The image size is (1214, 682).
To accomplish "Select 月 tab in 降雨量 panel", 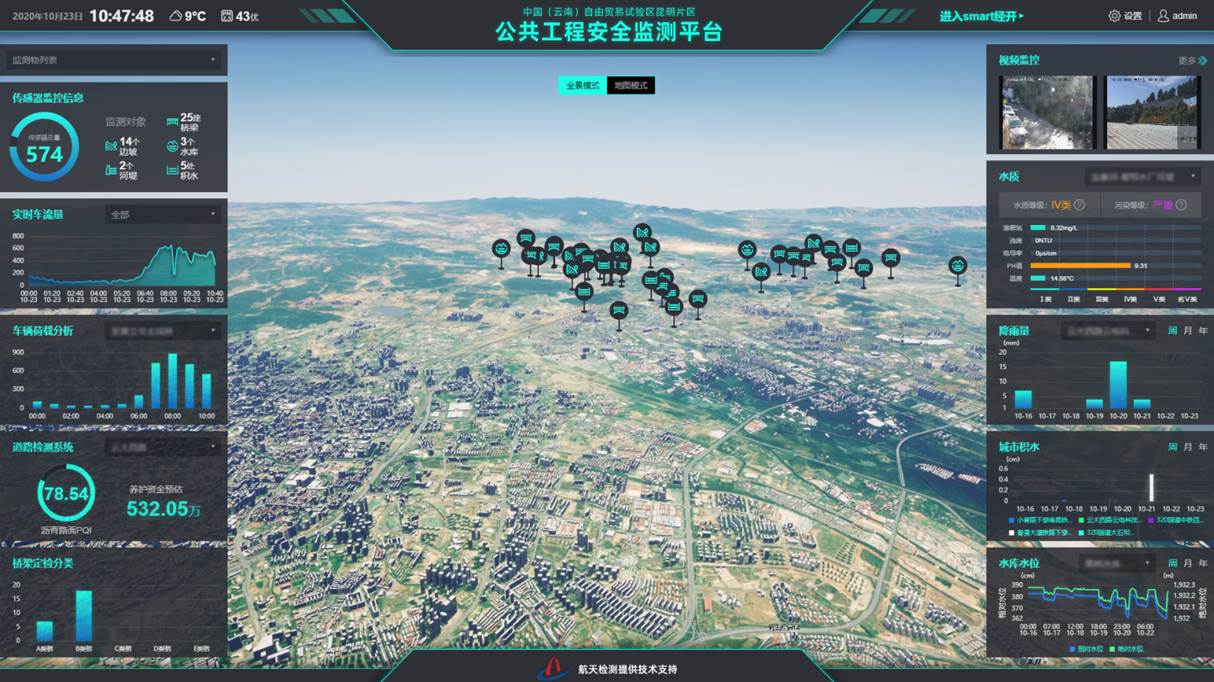I will pos(1188,330).
